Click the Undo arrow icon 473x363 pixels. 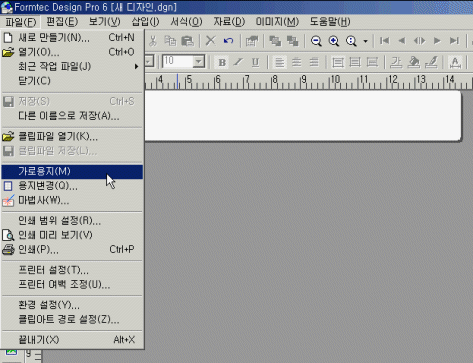228,41
